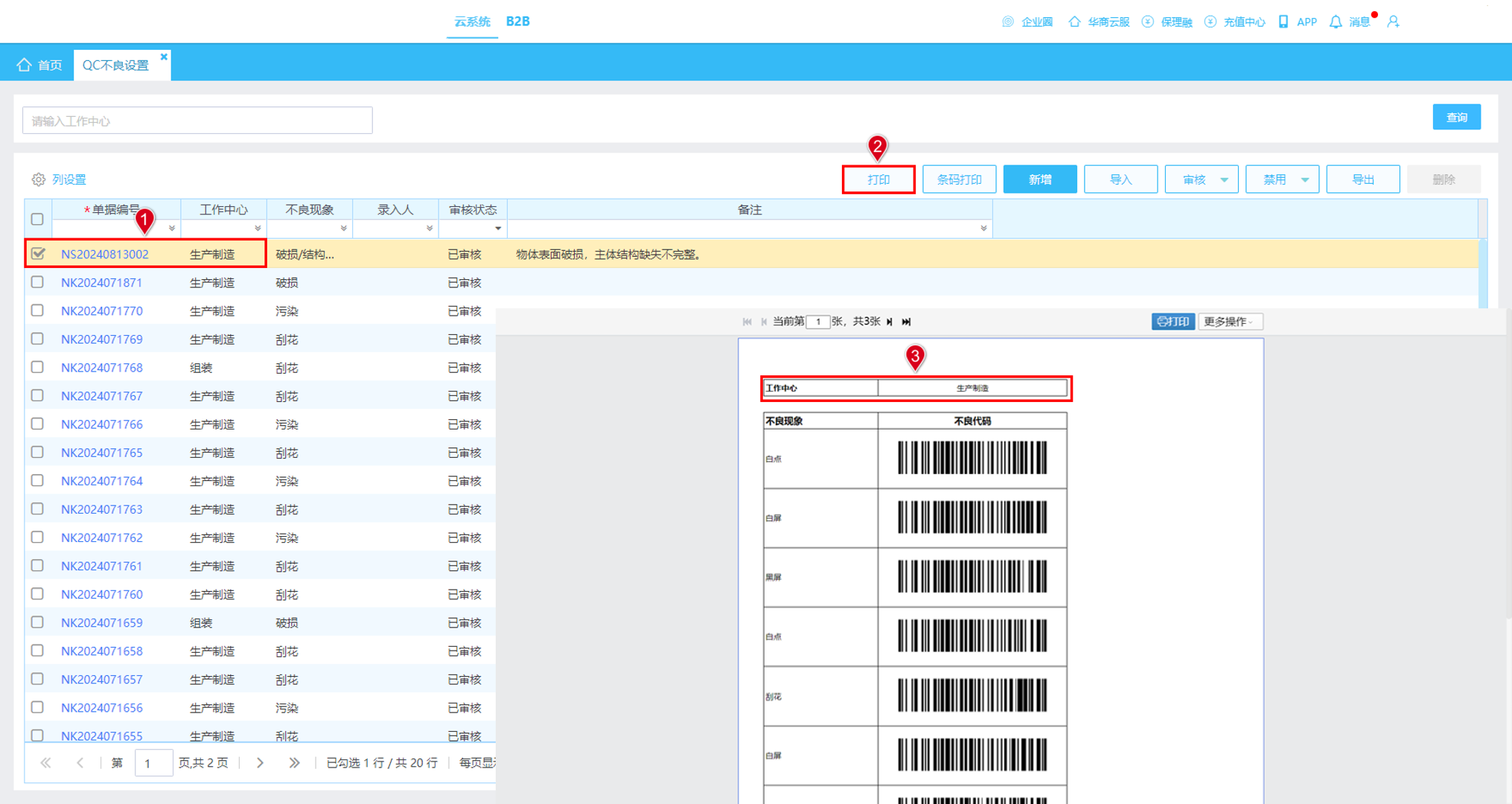Open 充值中心 in the top bar
Screen dimensions: 1512x804
pos(1235,22)
